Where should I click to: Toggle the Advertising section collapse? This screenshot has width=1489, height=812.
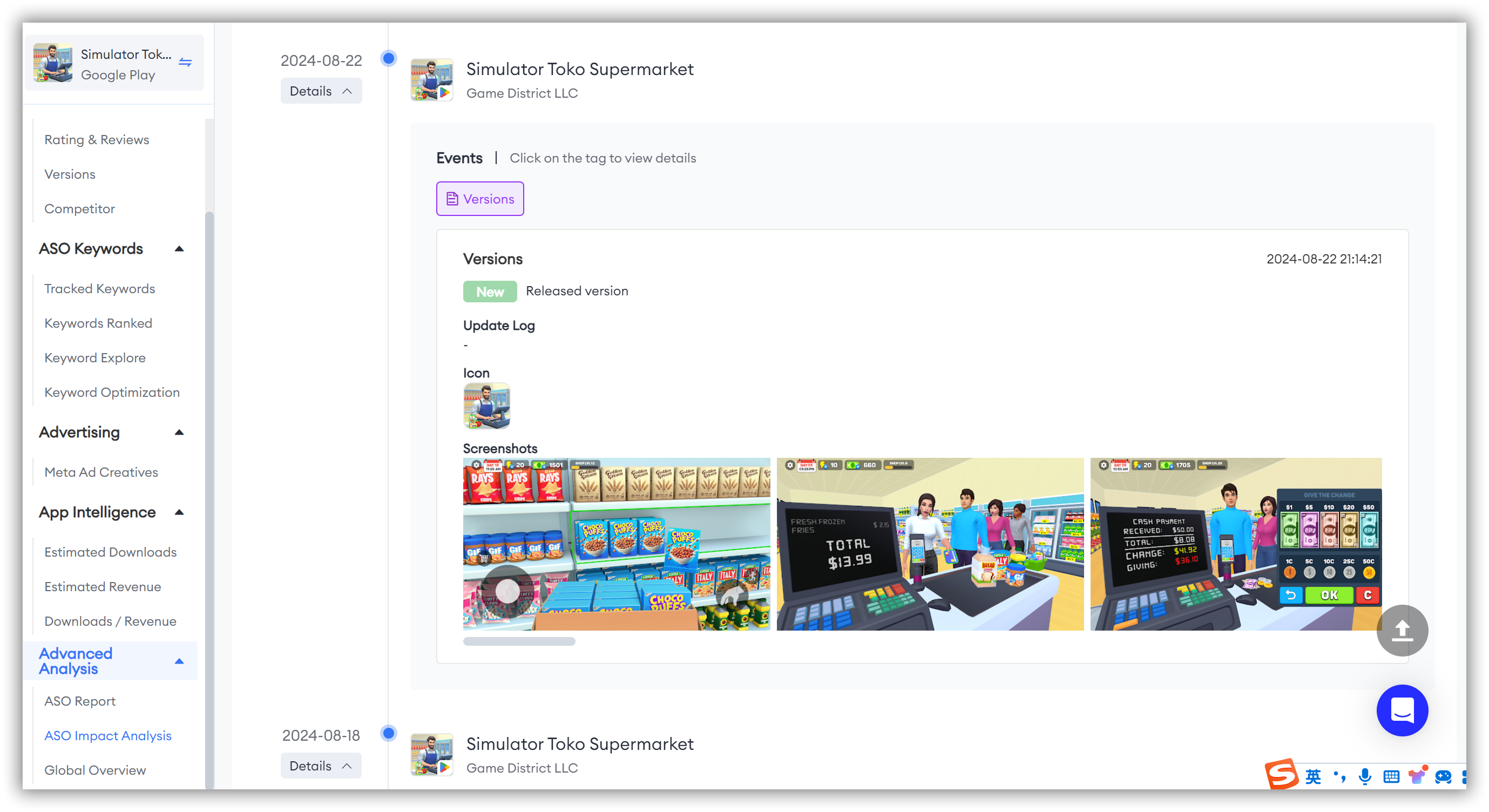(180, 432)
